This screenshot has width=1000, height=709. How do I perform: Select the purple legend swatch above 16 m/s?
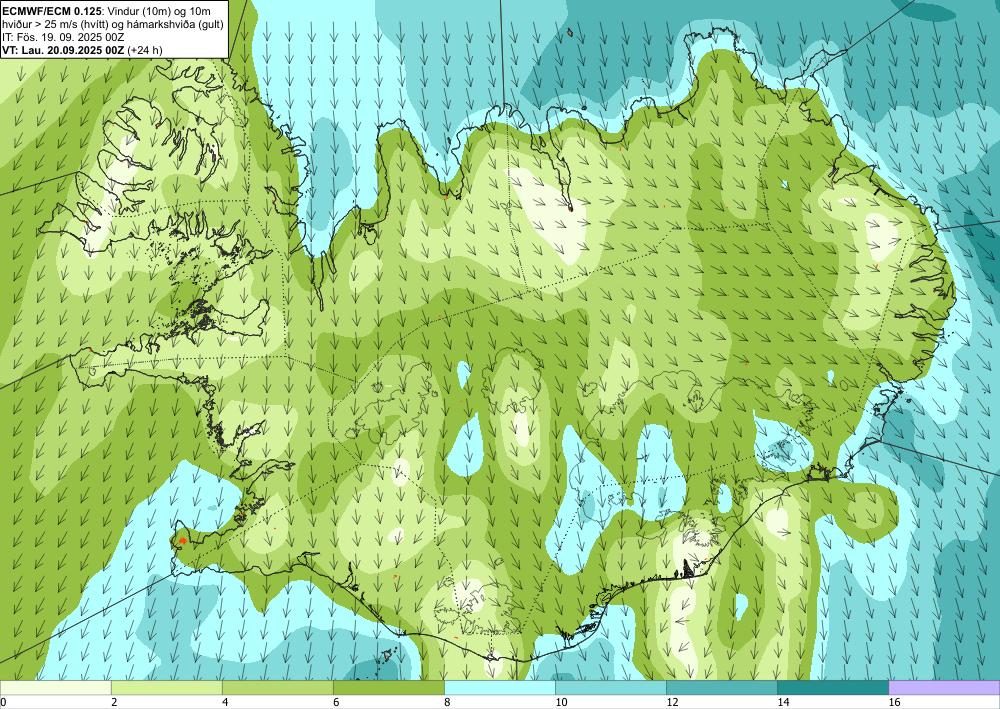pyautogui.click(x=945, y=688)
